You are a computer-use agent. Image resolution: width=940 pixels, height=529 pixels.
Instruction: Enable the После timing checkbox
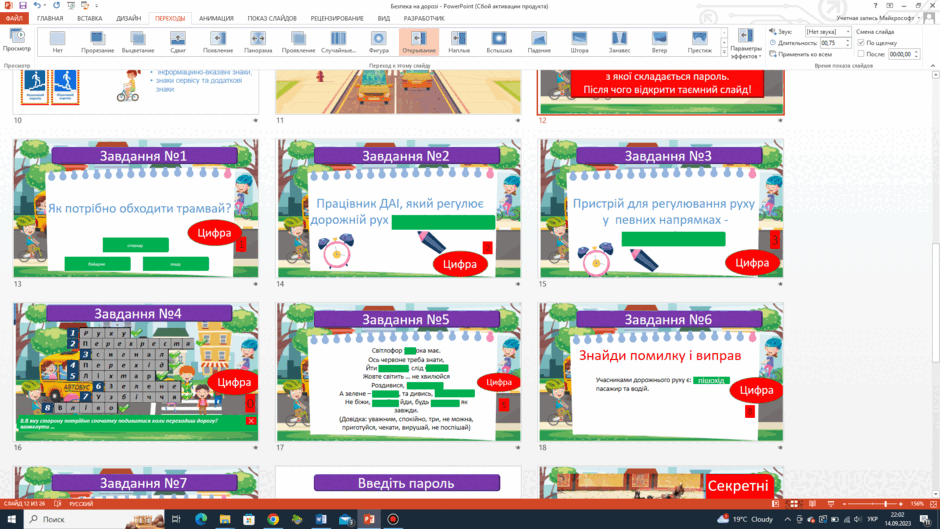point(861,54)
